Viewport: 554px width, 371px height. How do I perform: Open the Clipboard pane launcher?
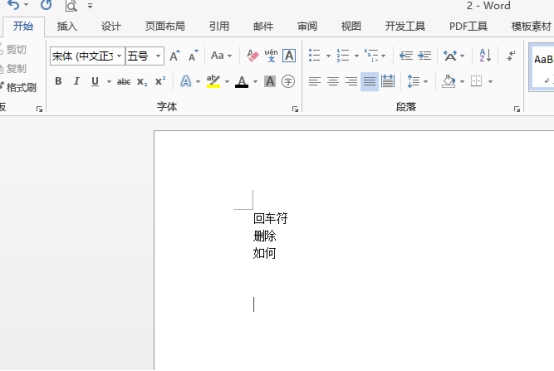(x=39, y=109)
